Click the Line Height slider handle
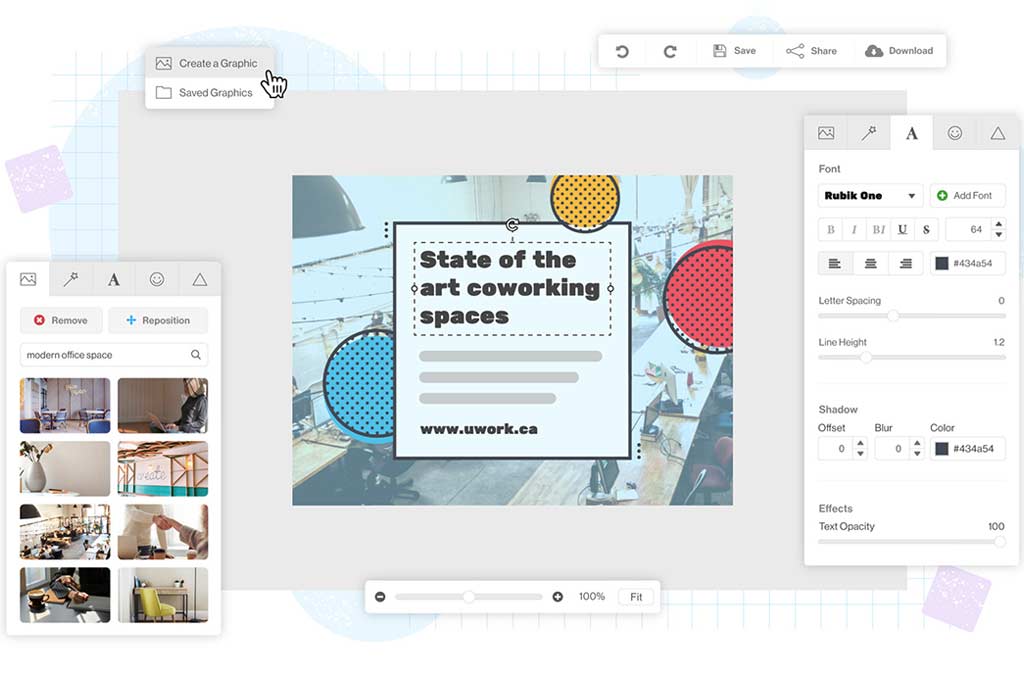The width and height of the screenshot is (1024, 680). [x=866, y=357]
